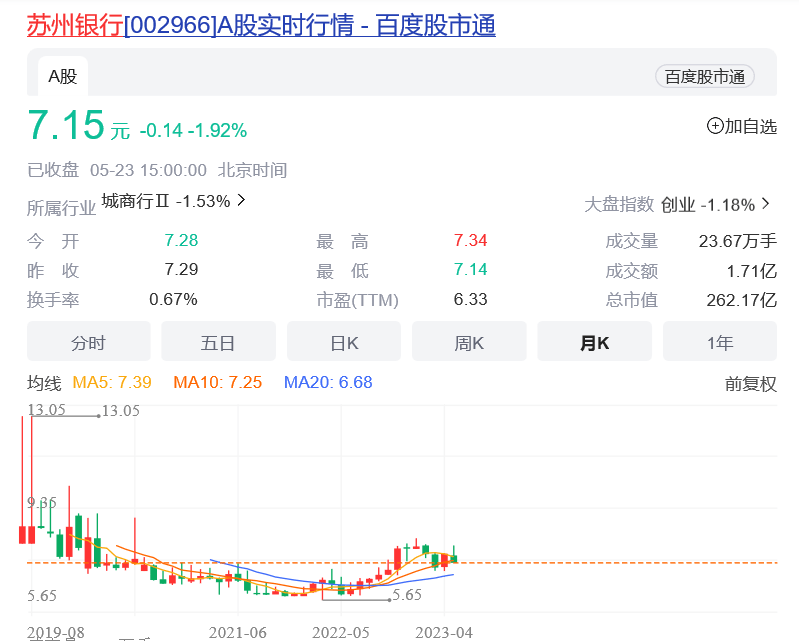Click the MA20: 6.68 indicator
The width and height of the screenshot is (799, 641).
[x=328, y=382]
